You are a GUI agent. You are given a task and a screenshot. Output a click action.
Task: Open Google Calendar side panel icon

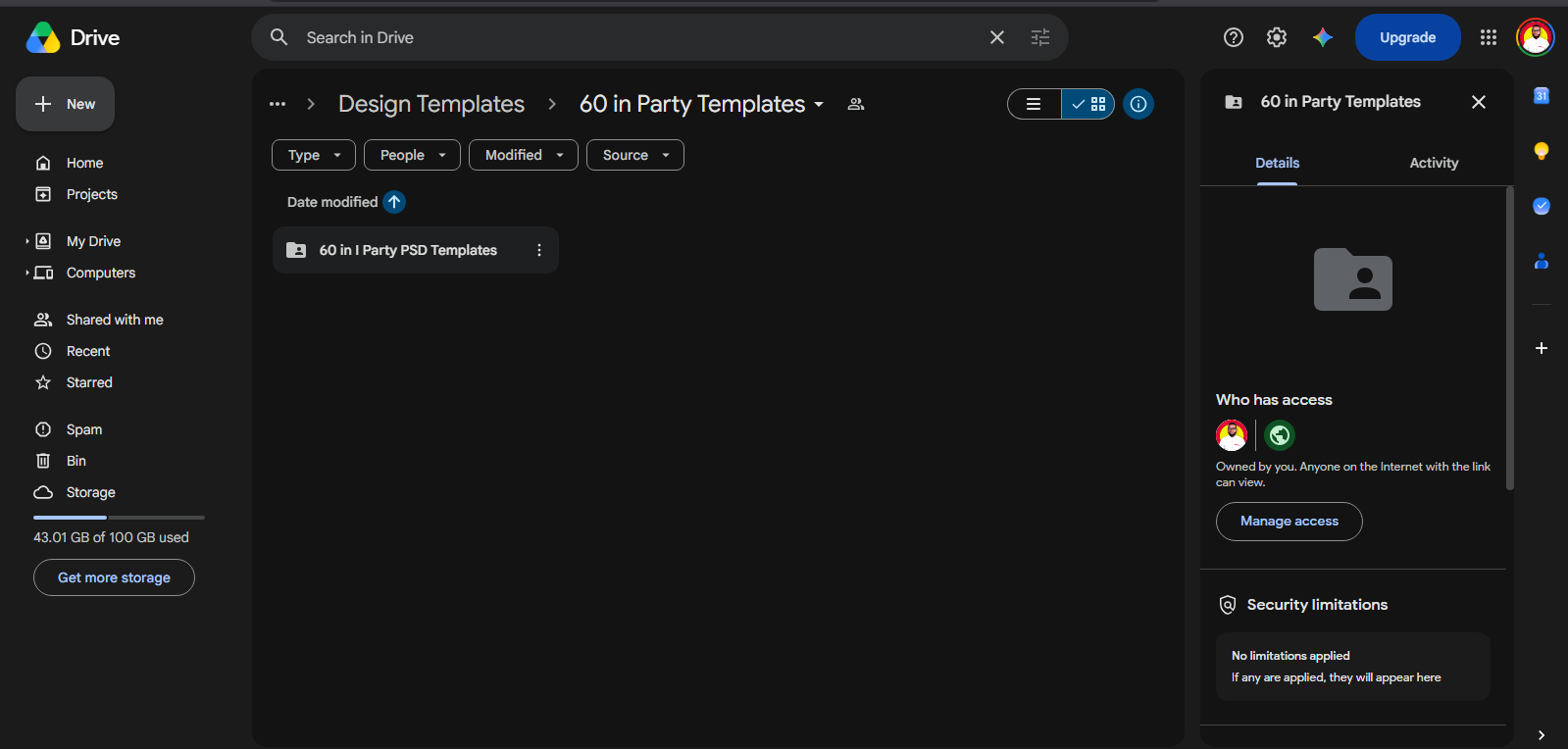[x=1541, y=95]
